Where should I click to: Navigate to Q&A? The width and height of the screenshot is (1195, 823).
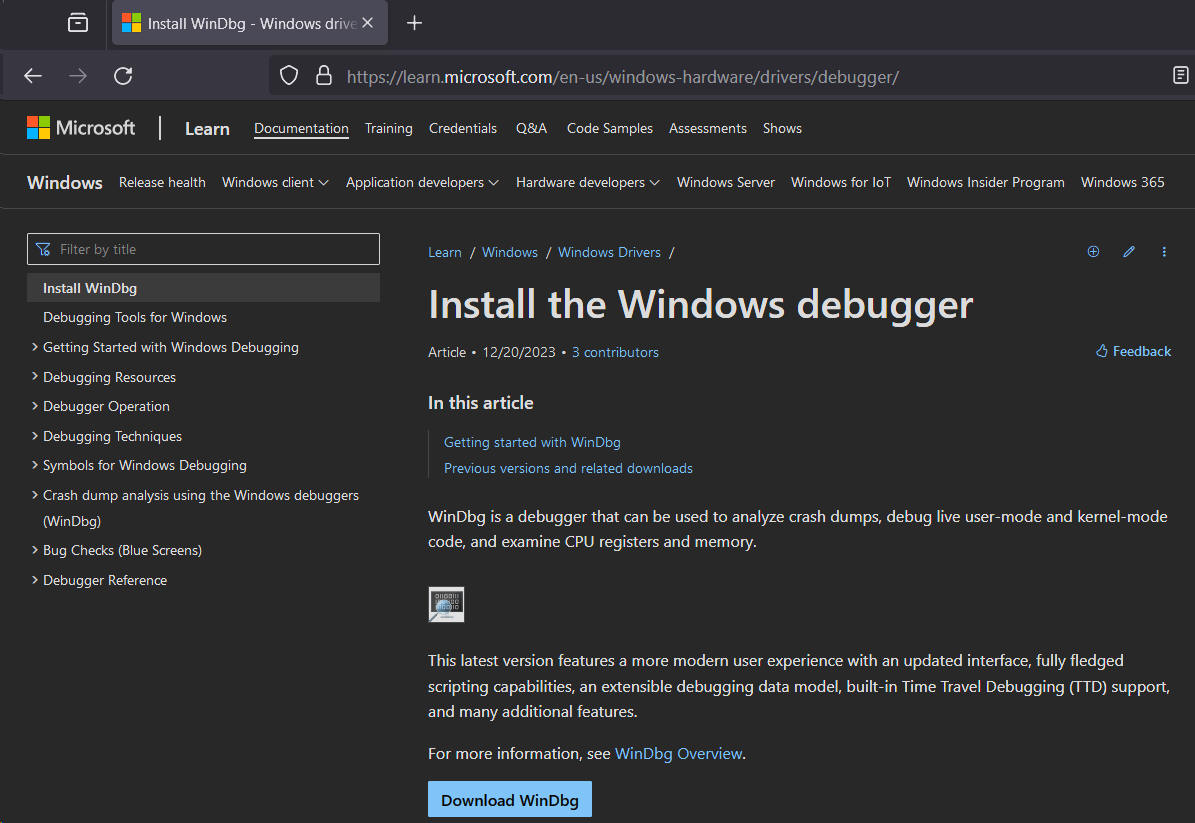(531, 128)
